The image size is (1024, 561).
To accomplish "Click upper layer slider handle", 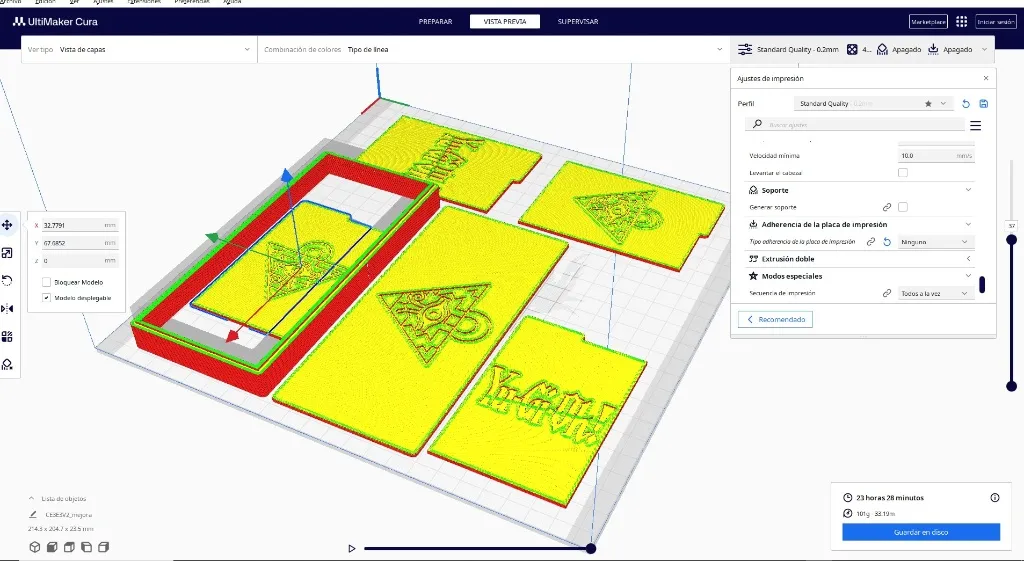I will click(1012, 240).
